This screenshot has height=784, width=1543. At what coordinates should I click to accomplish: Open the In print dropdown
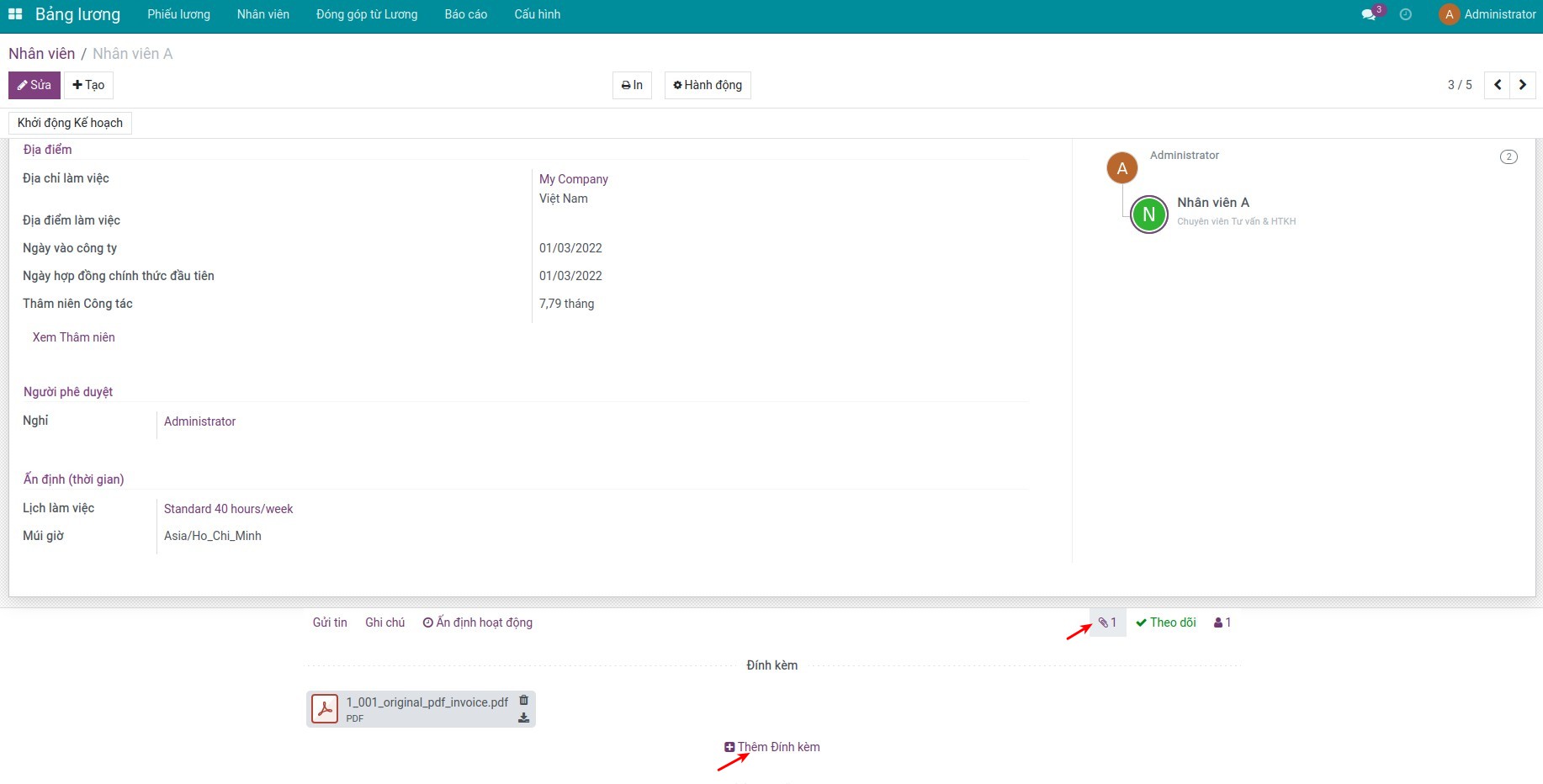(x=632, y=85)
